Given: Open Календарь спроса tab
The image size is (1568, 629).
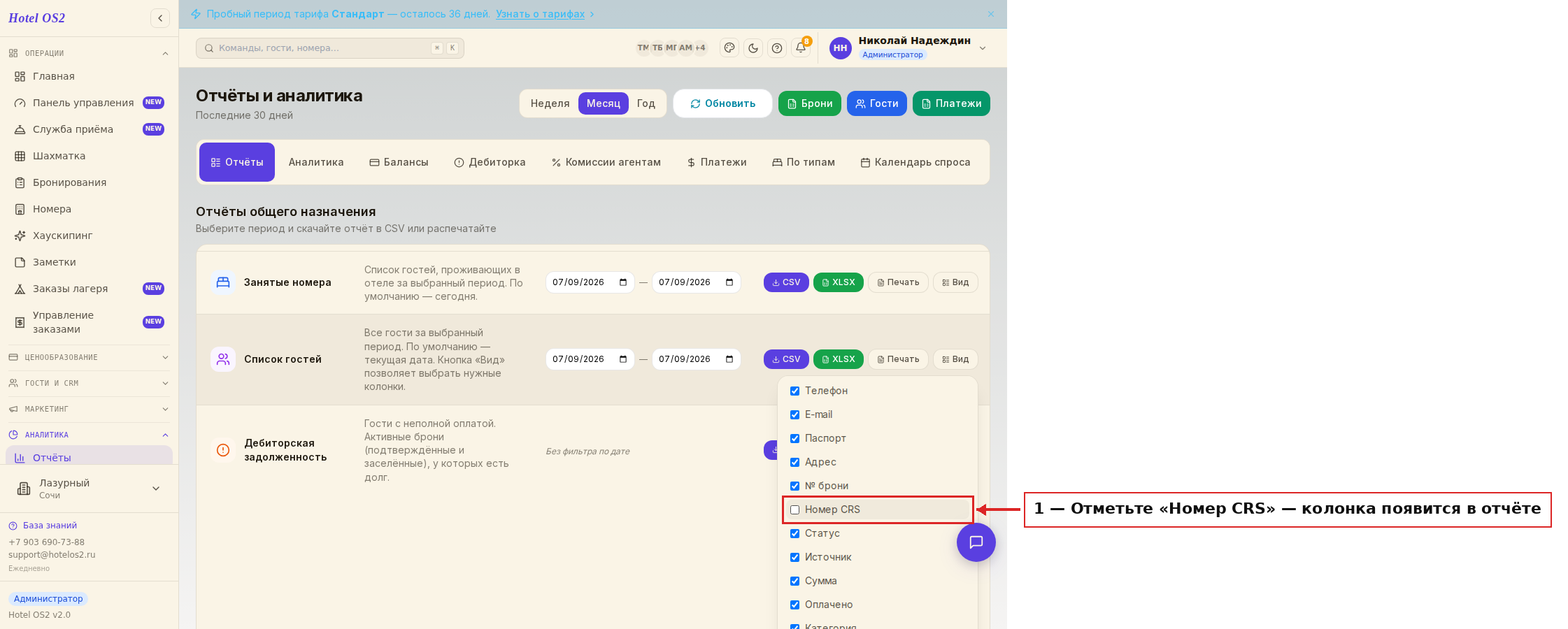Looking at the screenshot, I should (915, 162).
